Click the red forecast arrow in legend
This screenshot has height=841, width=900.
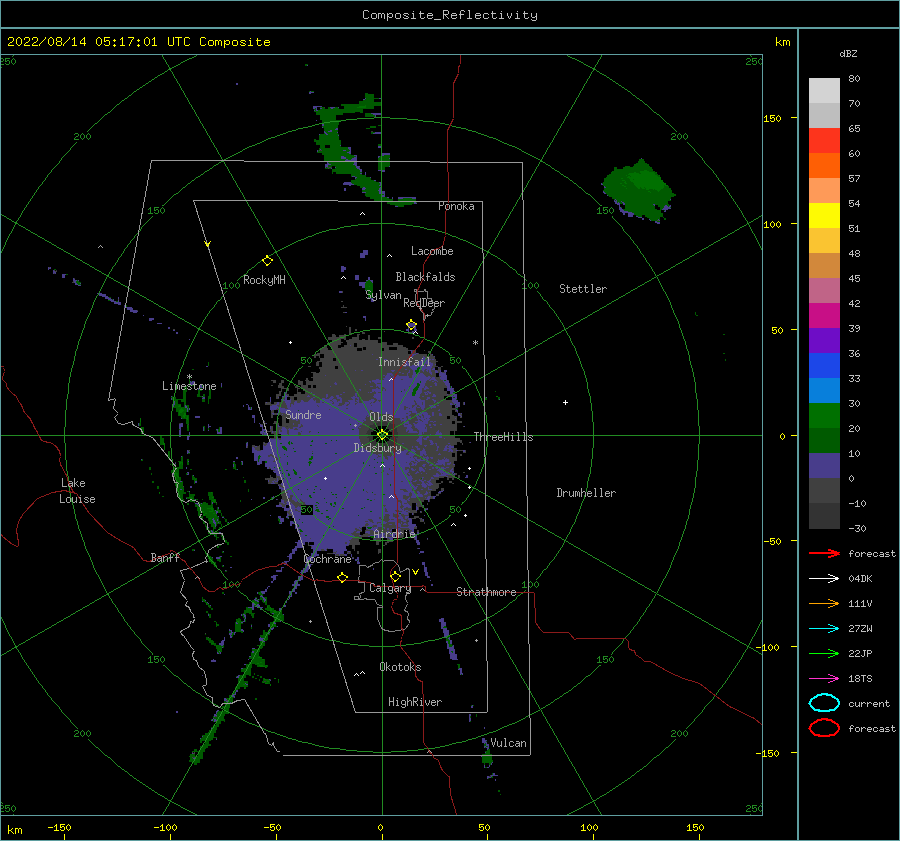(x=824, y=553)
